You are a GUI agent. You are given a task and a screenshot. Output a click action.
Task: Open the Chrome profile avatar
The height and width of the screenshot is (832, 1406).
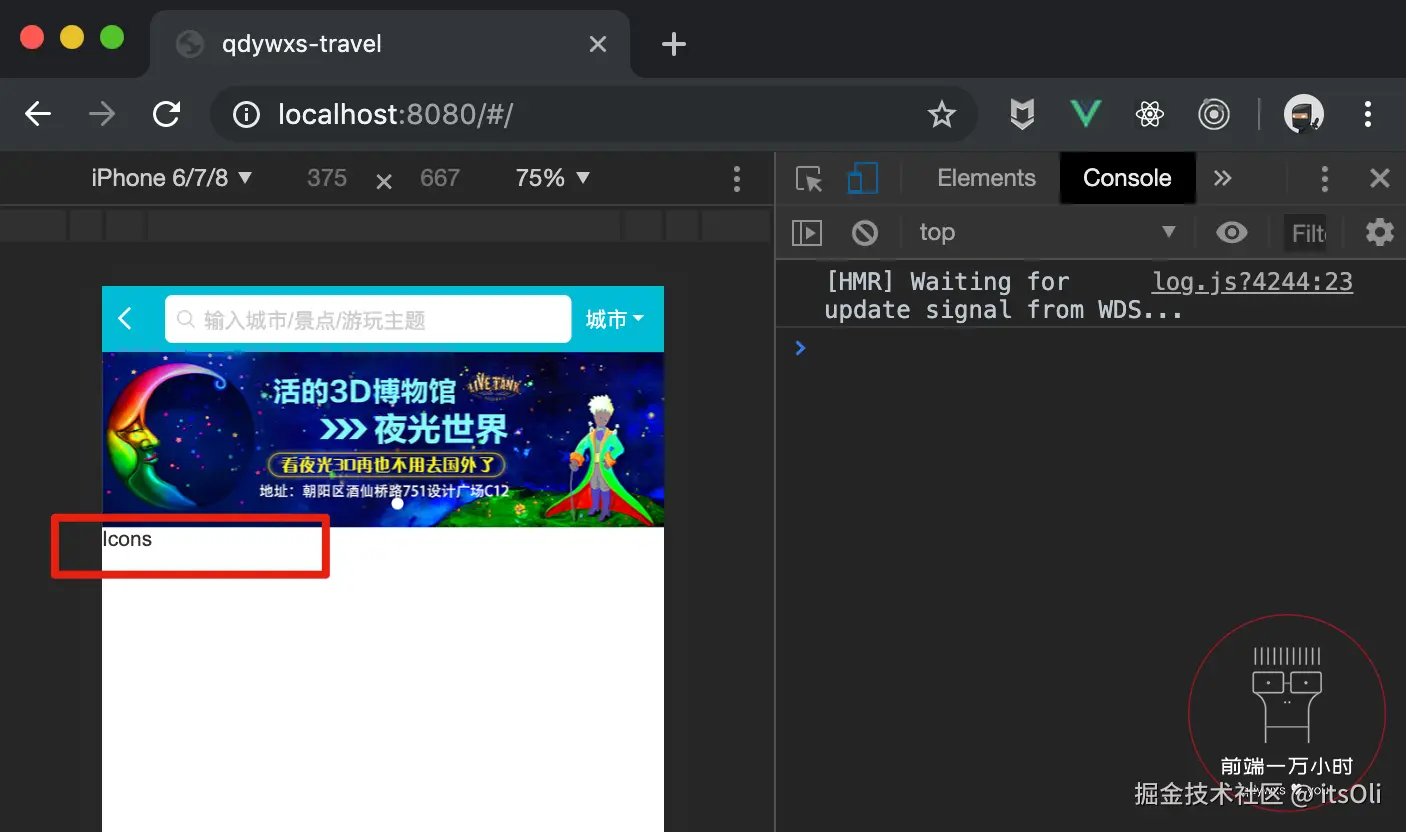click(x=1304, y=115)
